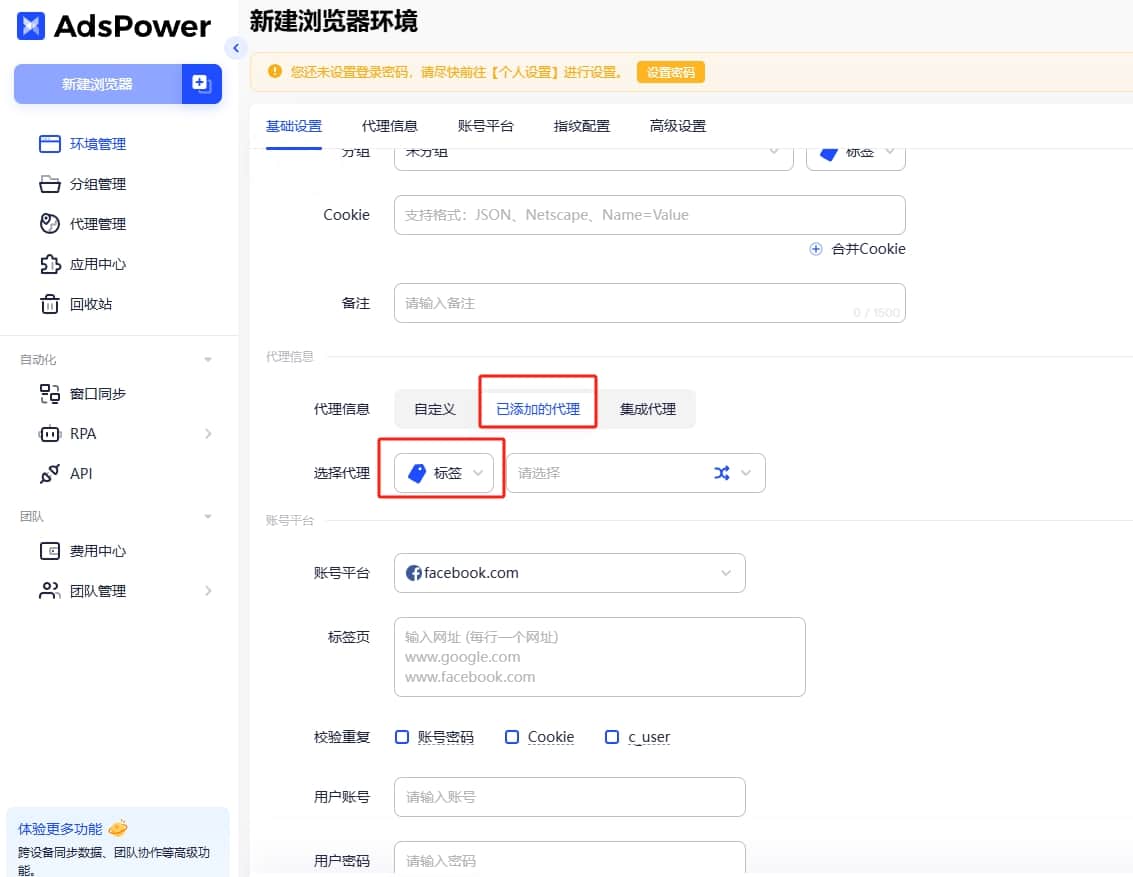Click the orange warning icon in banner
Viewport: 1133px width, 877px height.
point(275,72)
